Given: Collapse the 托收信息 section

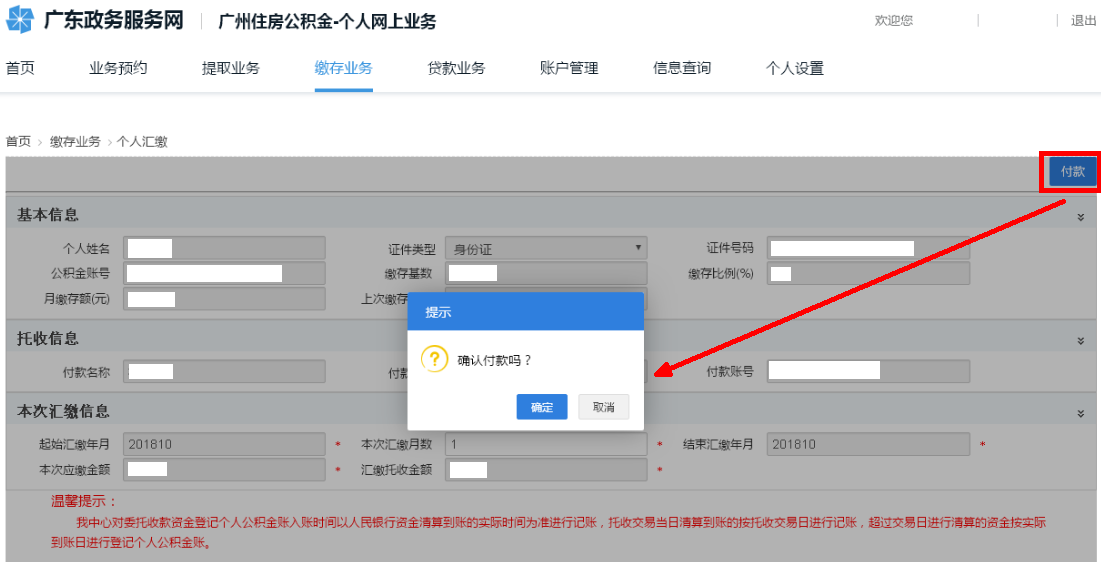Looking at the screenshot, I should 1080,340.
